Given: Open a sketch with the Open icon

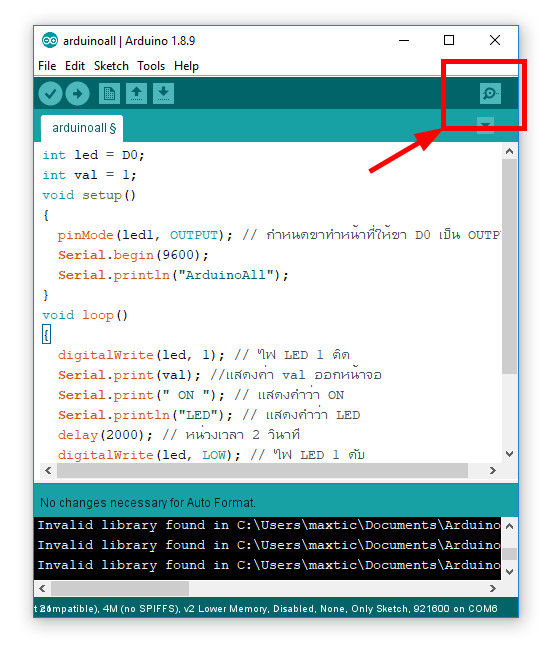Looking at the screenshot, I should pos(136,93).
